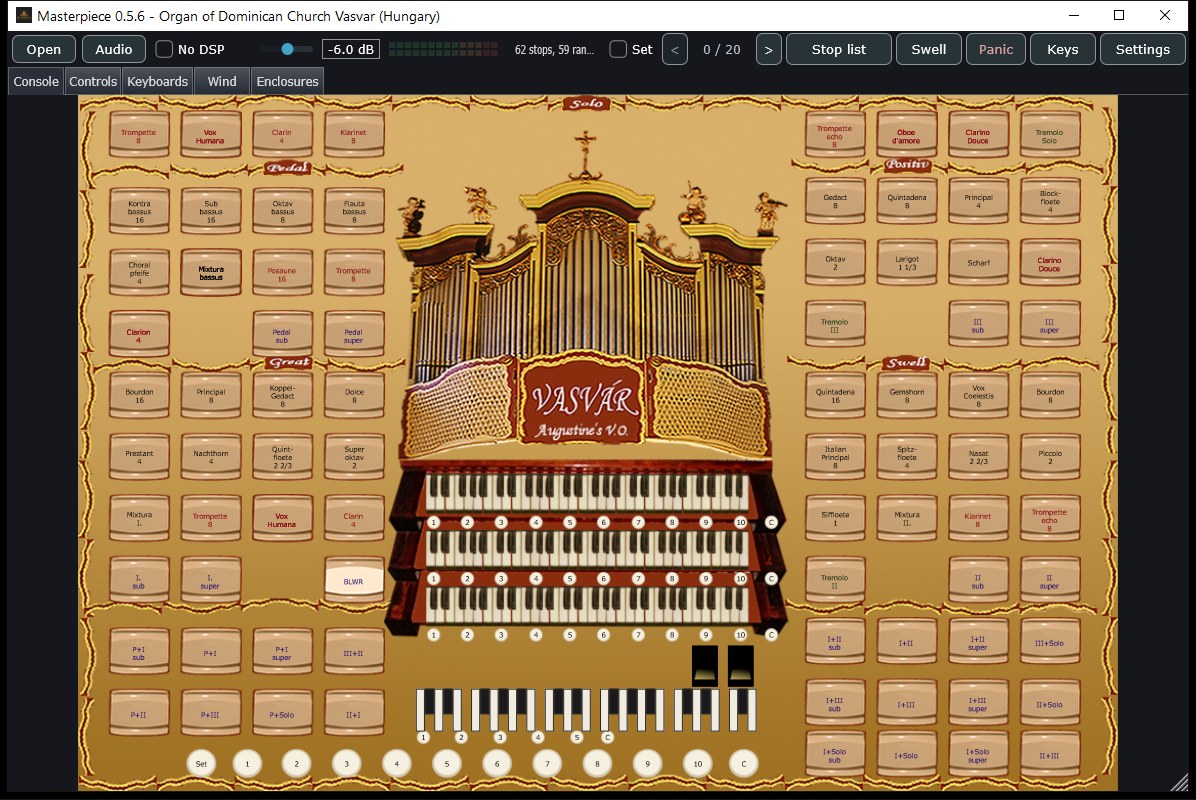Switch on the Oboe d'amore stop

coord(906,135)
